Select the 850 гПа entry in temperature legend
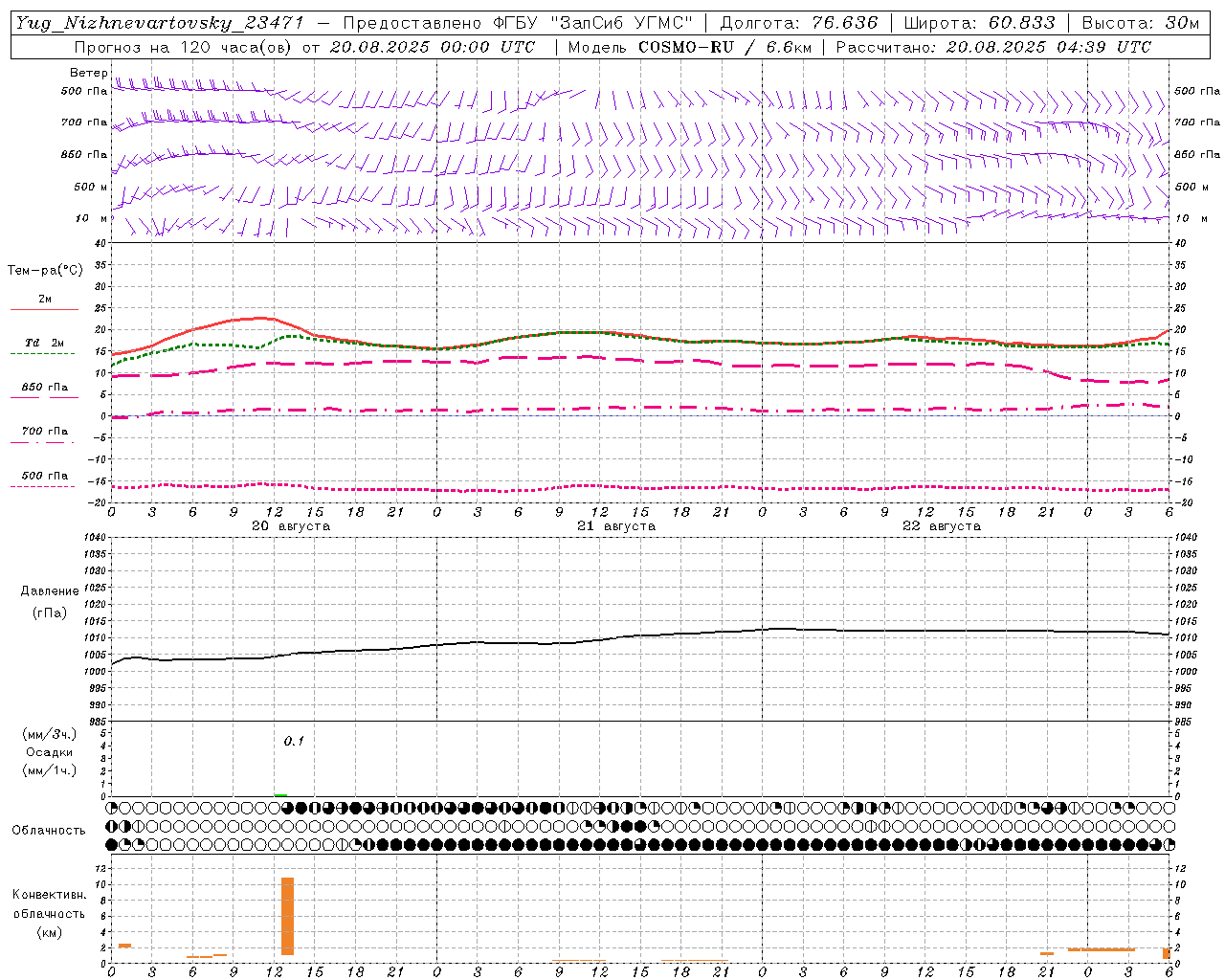The image size is (1225, 980). pos(45,388)
